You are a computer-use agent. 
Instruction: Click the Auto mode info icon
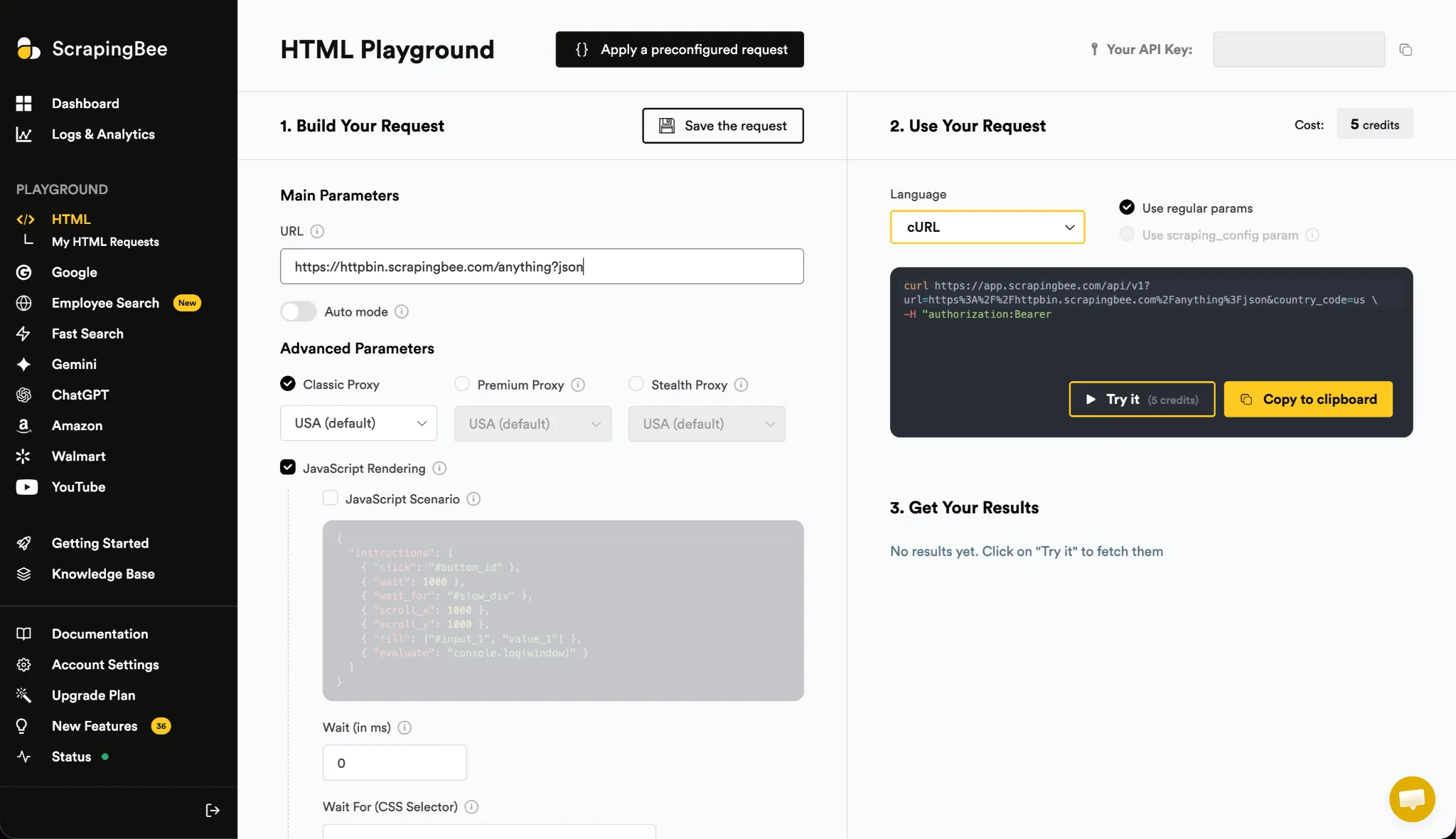pos(402,311)
